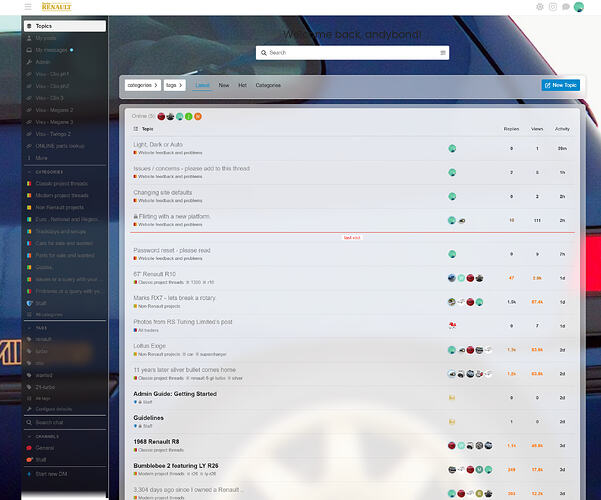Open topic Bumblebee 2 featuring LY R26
601x500 pixels.
click(176, 465)
